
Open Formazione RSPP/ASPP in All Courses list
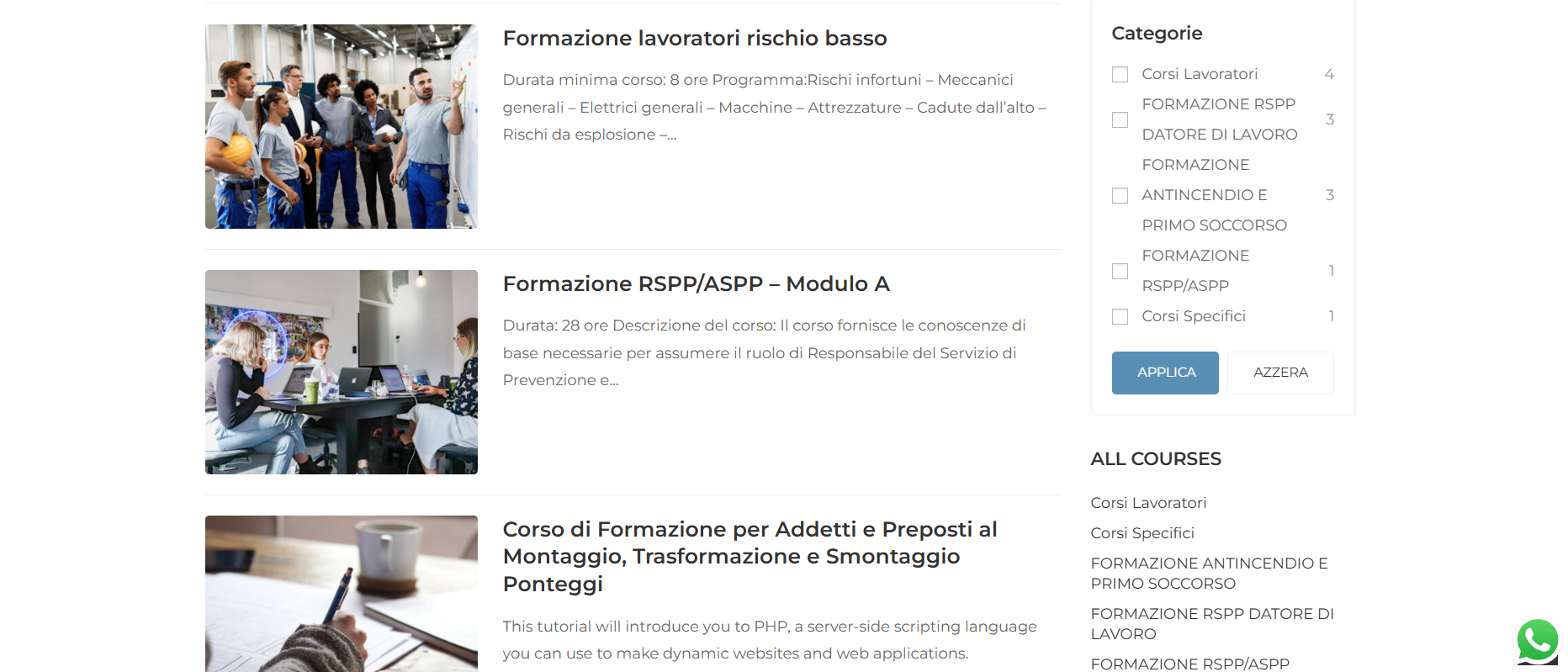[x=1189, y=664]
